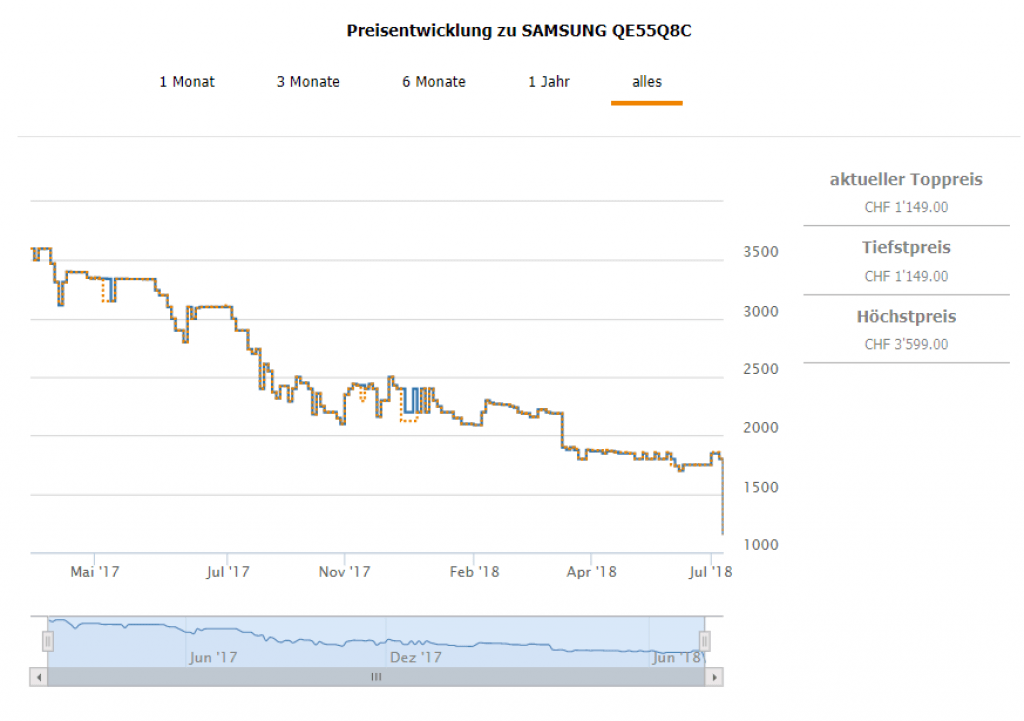Click the right scroll arrow of navigator
This screenshot has width=1024, height=721.
click(x=714, y=677)
